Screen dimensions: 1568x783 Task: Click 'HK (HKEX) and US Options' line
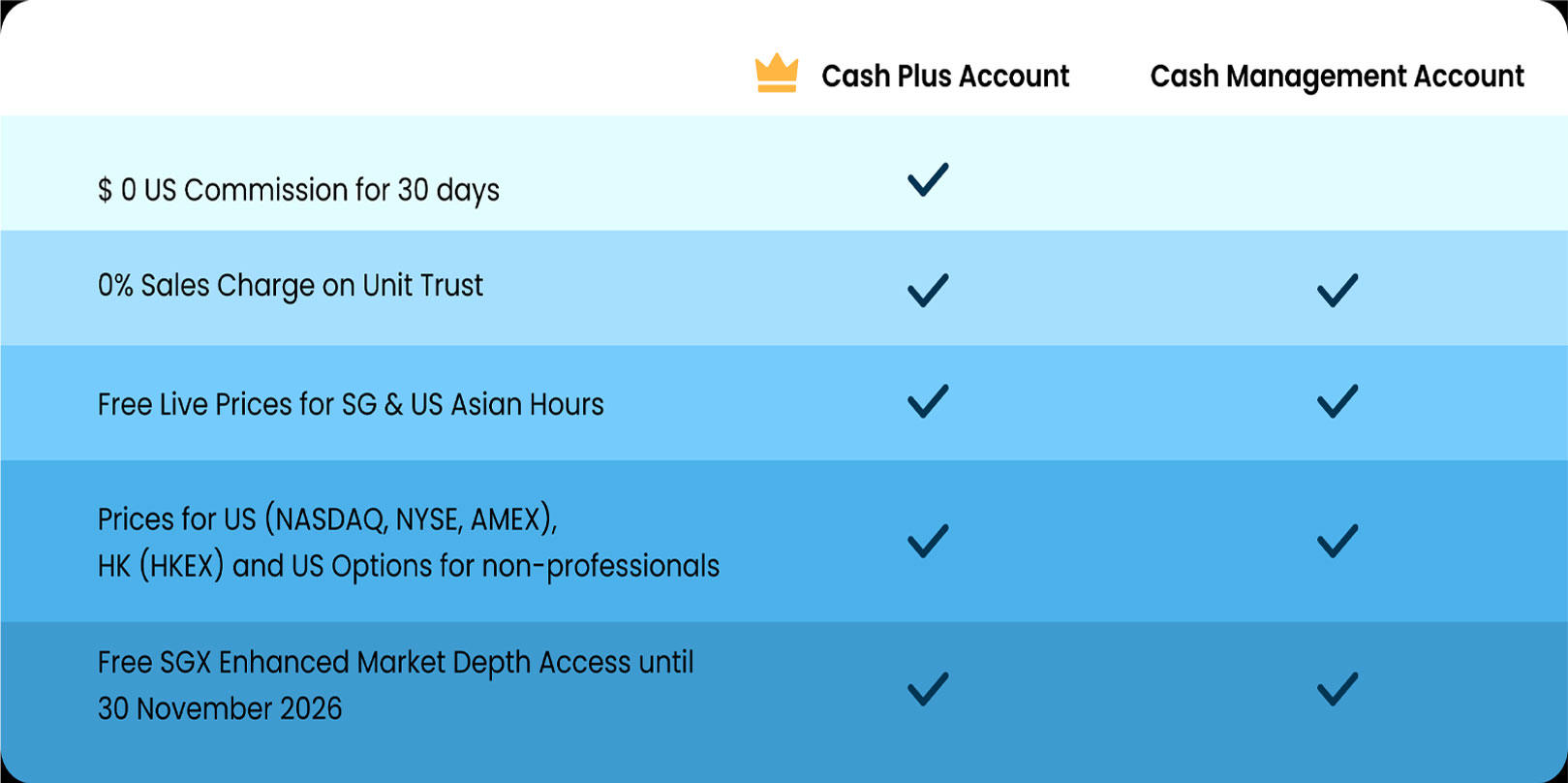coord(408,566)
